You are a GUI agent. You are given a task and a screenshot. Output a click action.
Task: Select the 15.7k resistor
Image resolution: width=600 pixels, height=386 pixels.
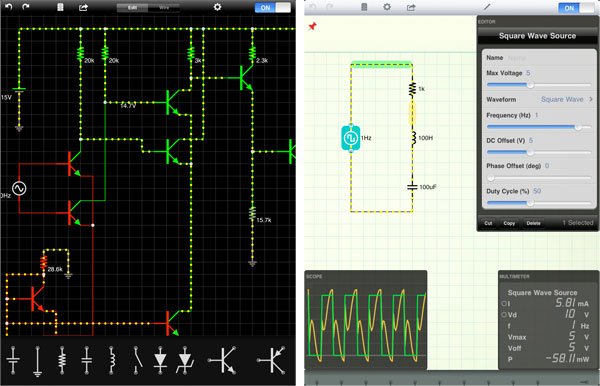(252, 214)
